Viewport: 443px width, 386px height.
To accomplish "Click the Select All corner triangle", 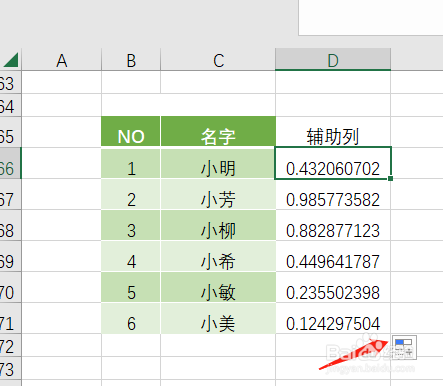I will pyautogui.click(x=11, y=60).
